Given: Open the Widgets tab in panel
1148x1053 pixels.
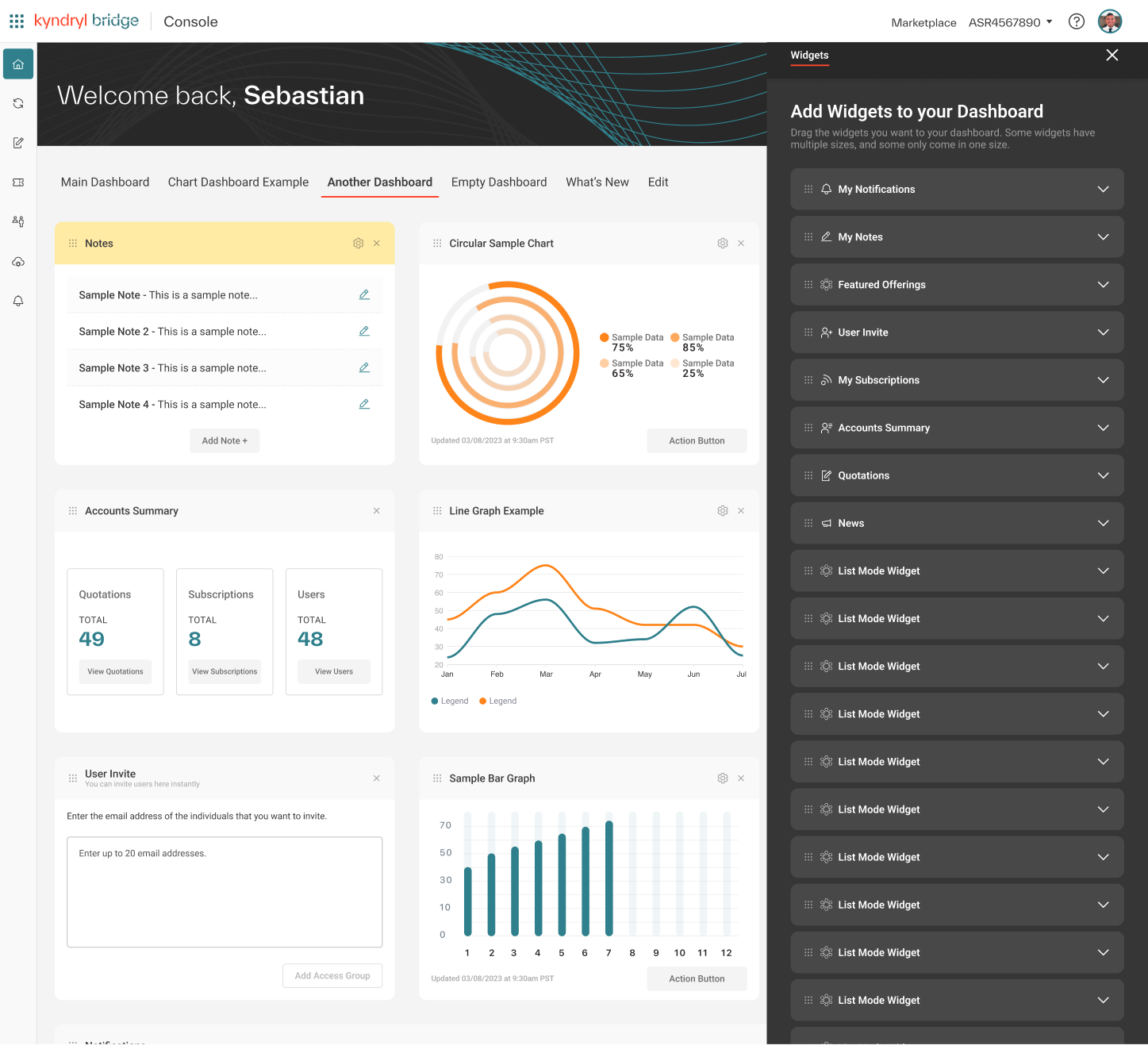Looking at the screenshot, I should (x=809, y=56).
